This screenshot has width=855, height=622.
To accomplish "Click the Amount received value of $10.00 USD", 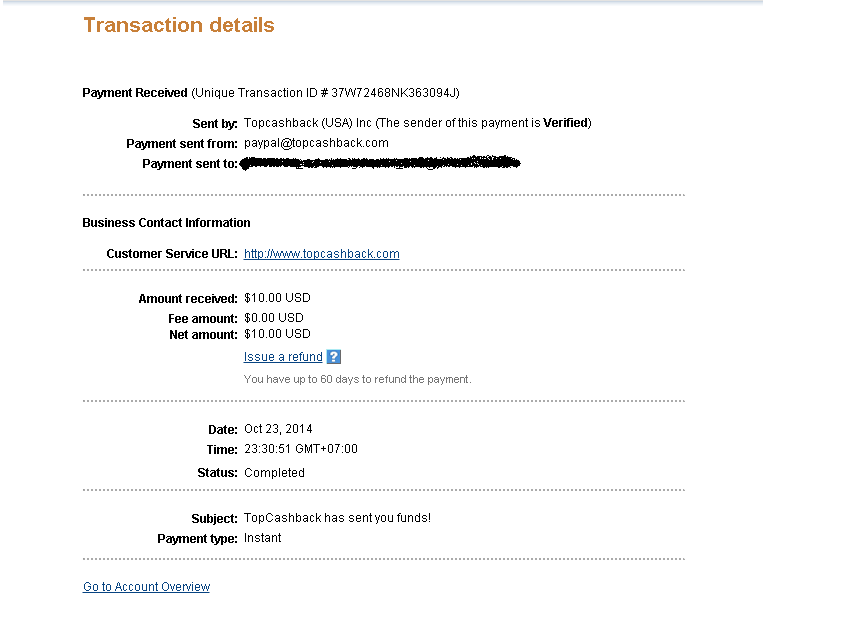I will point(277,298).
